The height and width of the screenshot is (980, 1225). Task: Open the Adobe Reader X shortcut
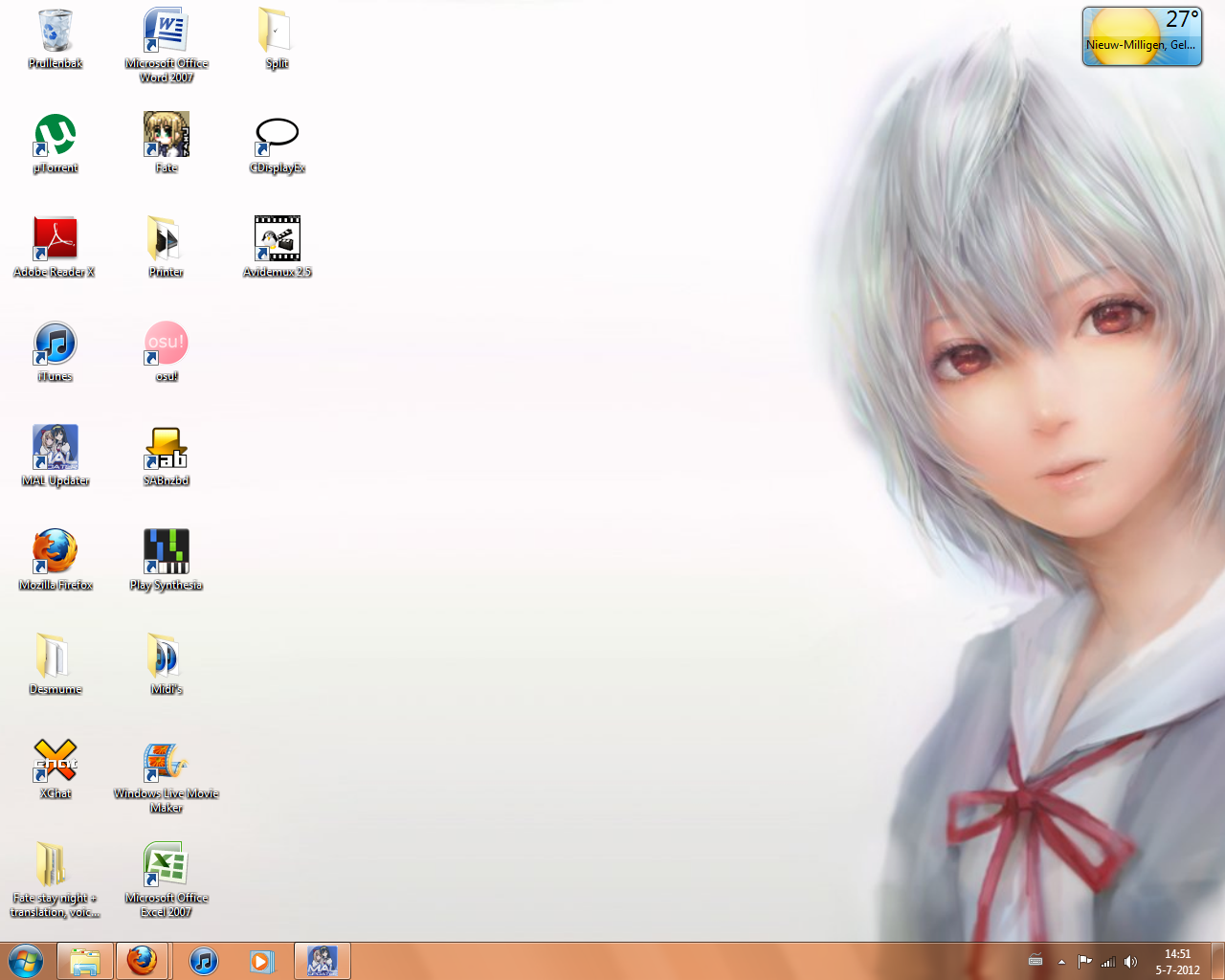click(55, 248)
